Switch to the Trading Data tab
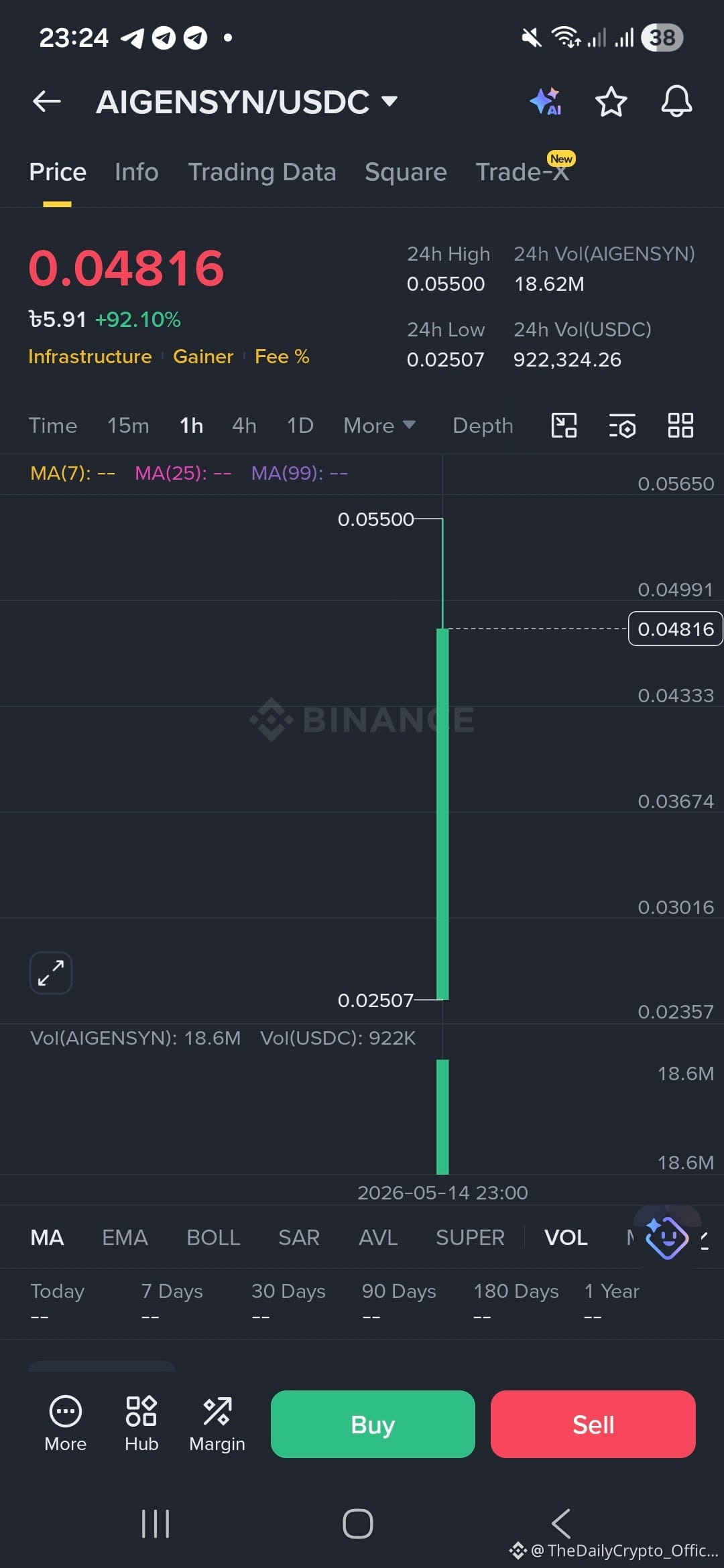Viewport: 724px width, 1568px height. [261, 172]
